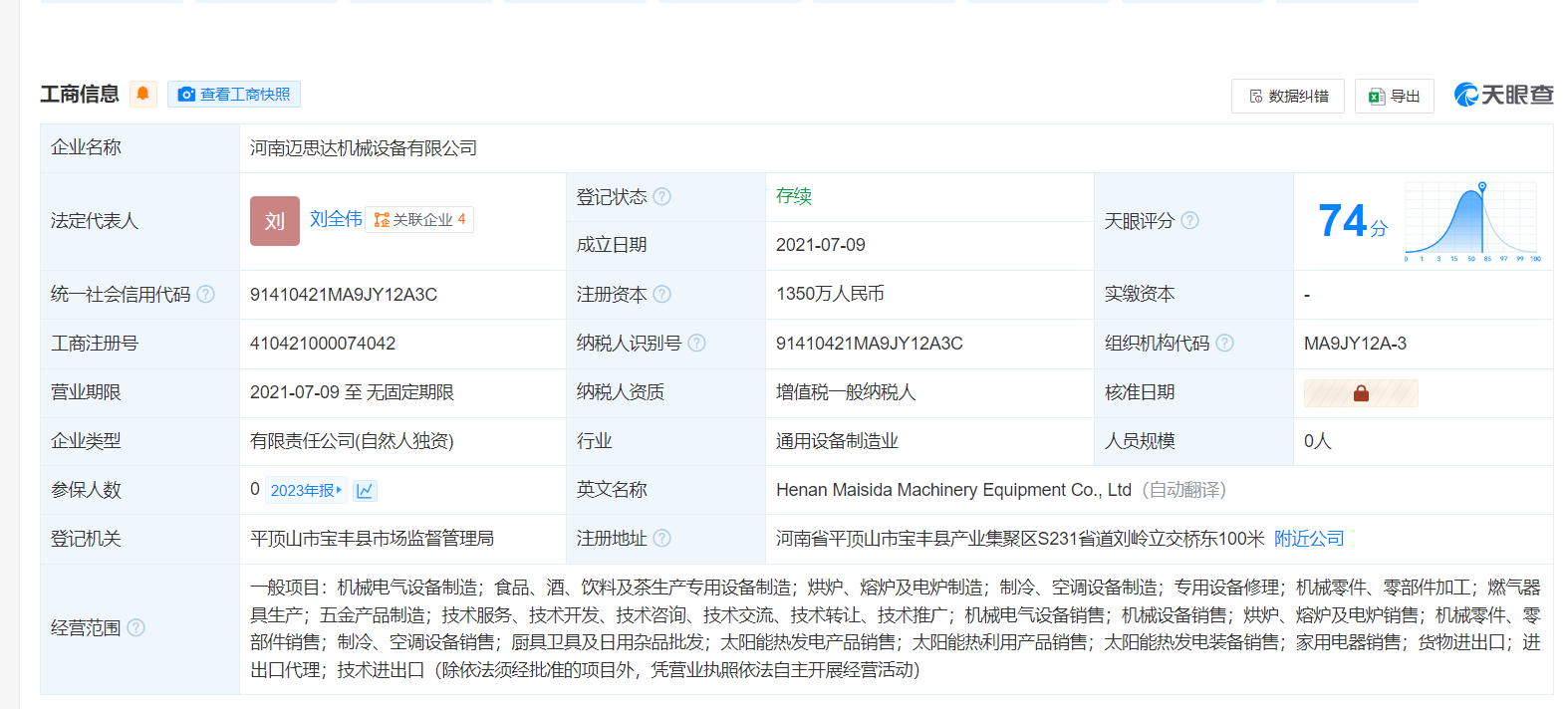
Task: Open the trend chart icon beside 2023年报
Action: pyautogui.click(x=366, y=490)
